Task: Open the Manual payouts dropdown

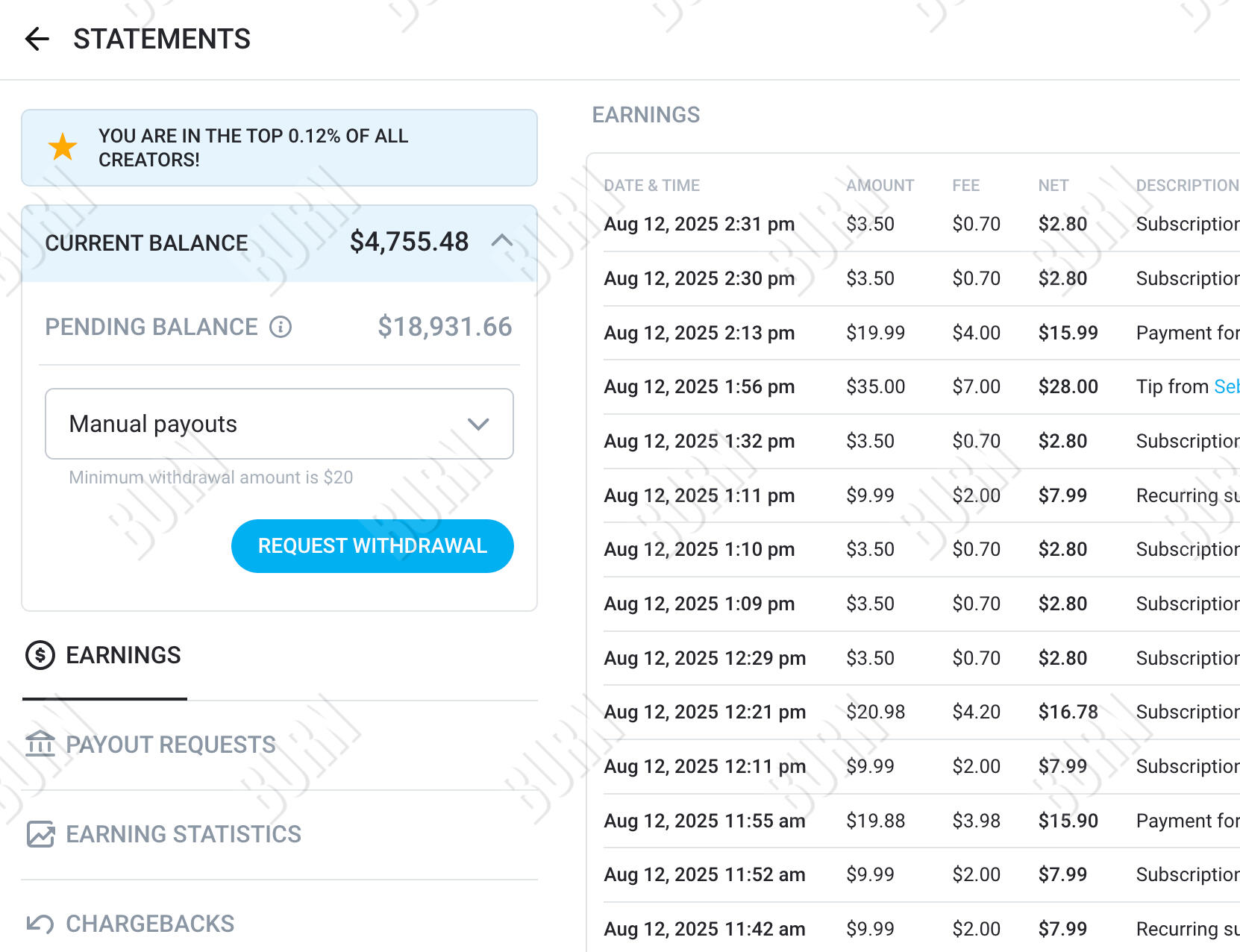Action: 279,424
